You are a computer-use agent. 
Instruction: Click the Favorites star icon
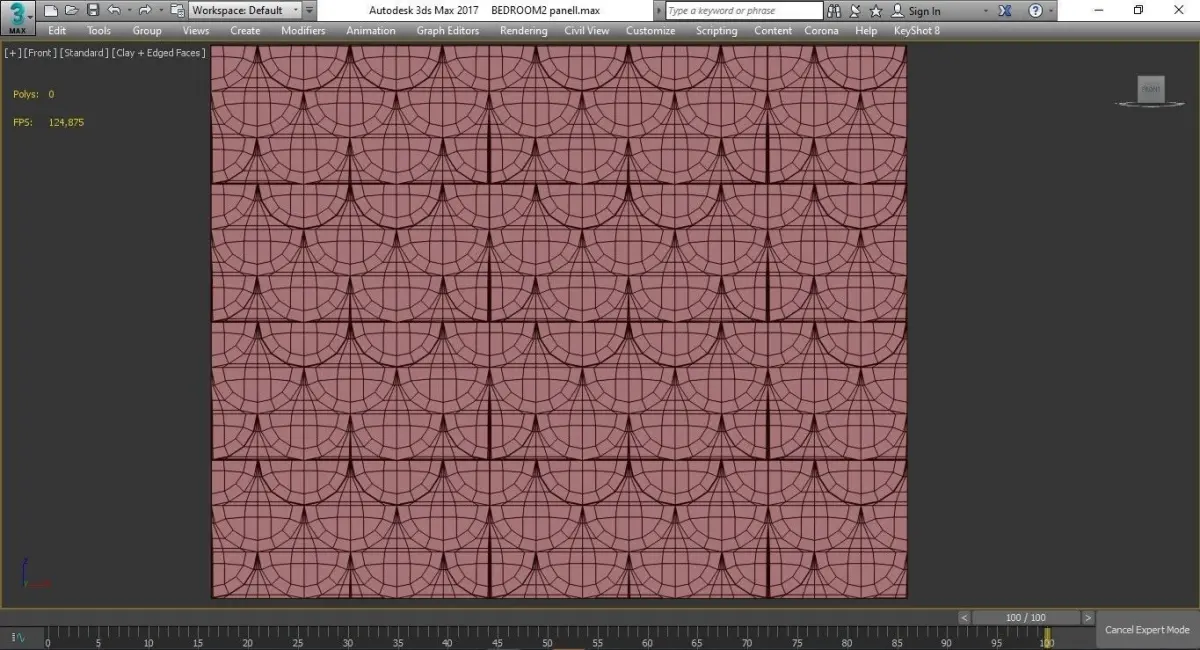[x=876, y=11]
